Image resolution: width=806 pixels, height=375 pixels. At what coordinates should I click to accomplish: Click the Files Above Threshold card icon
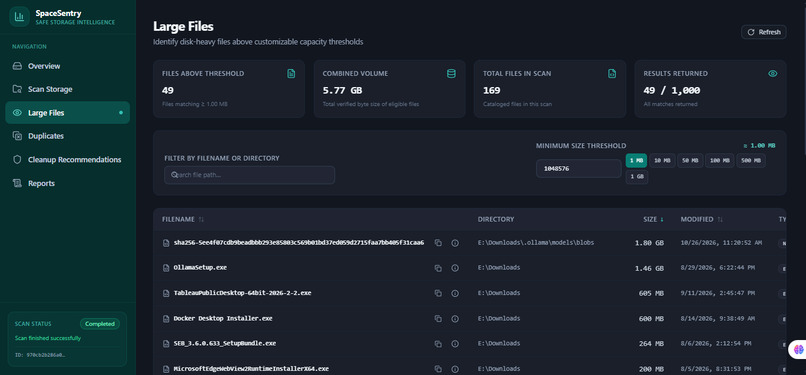pos(291,74)
